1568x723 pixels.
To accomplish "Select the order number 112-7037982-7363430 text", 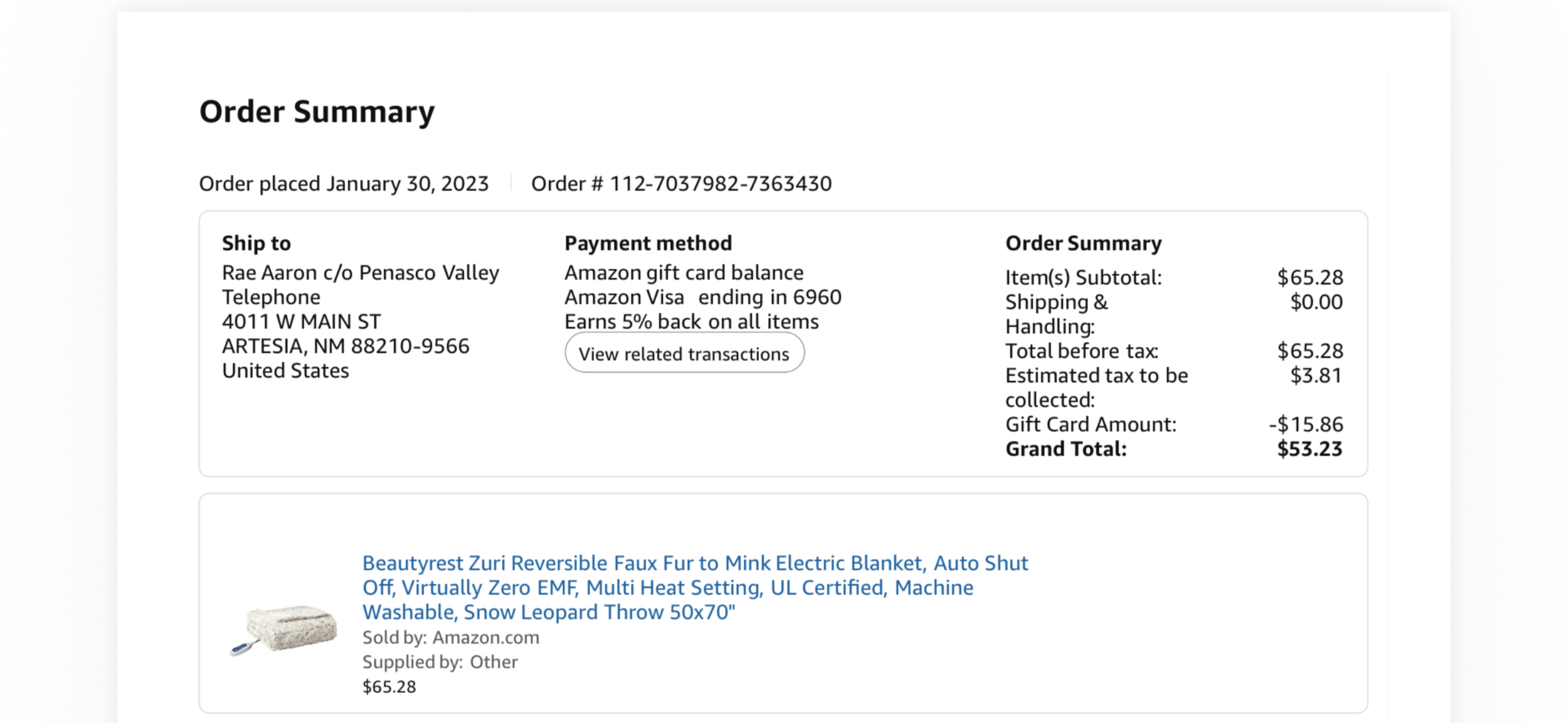I will tap(720, 183).
